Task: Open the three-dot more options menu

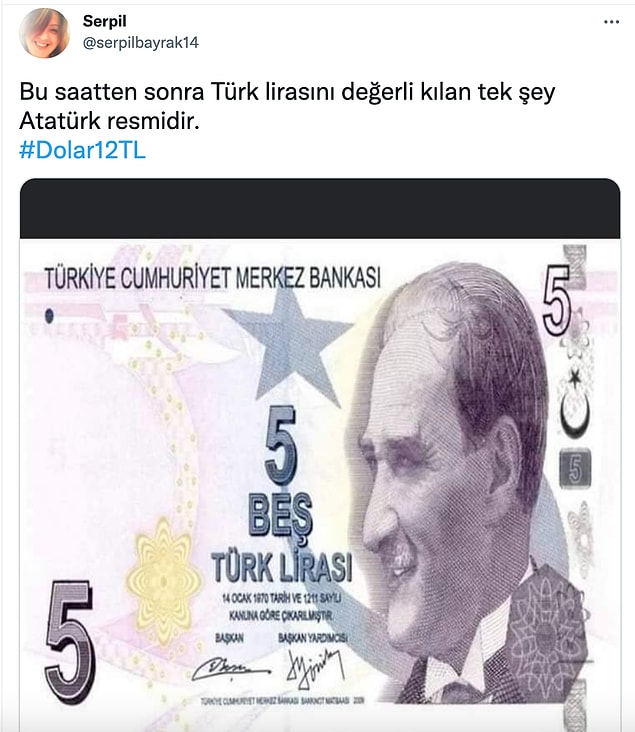Action: (x=611, y=22)
